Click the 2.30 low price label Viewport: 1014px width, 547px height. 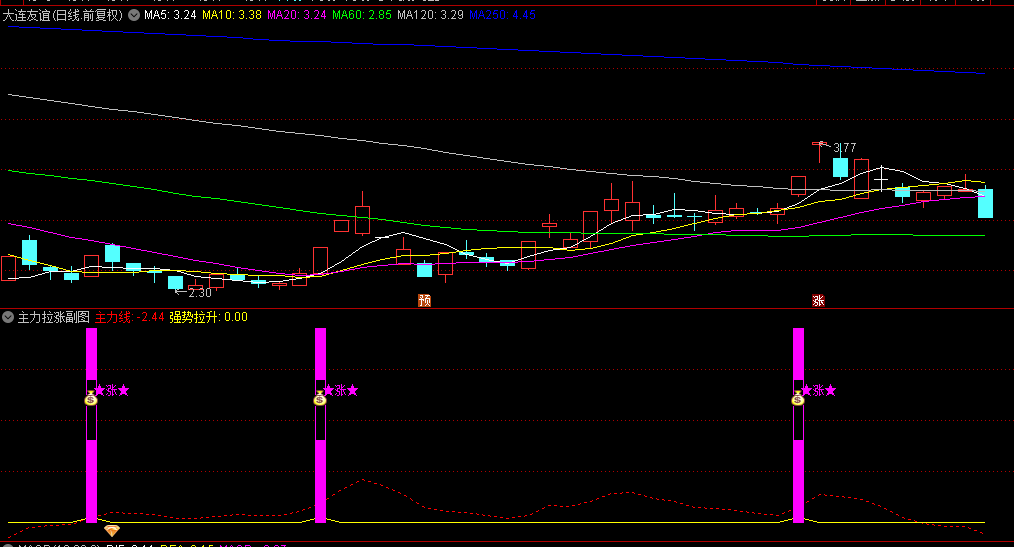tap(200, 293)
